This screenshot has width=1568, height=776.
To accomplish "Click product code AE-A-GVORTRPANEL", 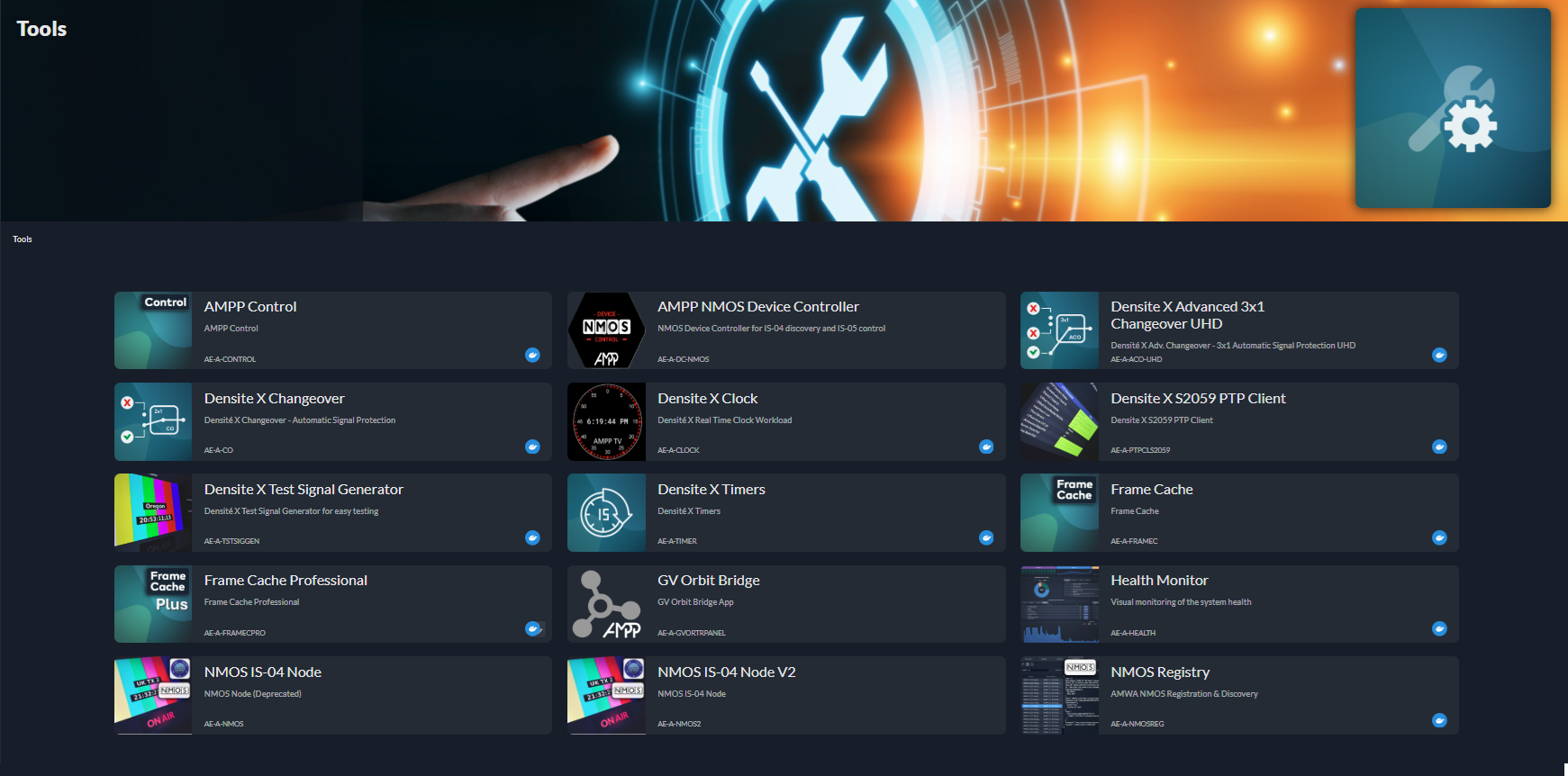I will 692,633.
